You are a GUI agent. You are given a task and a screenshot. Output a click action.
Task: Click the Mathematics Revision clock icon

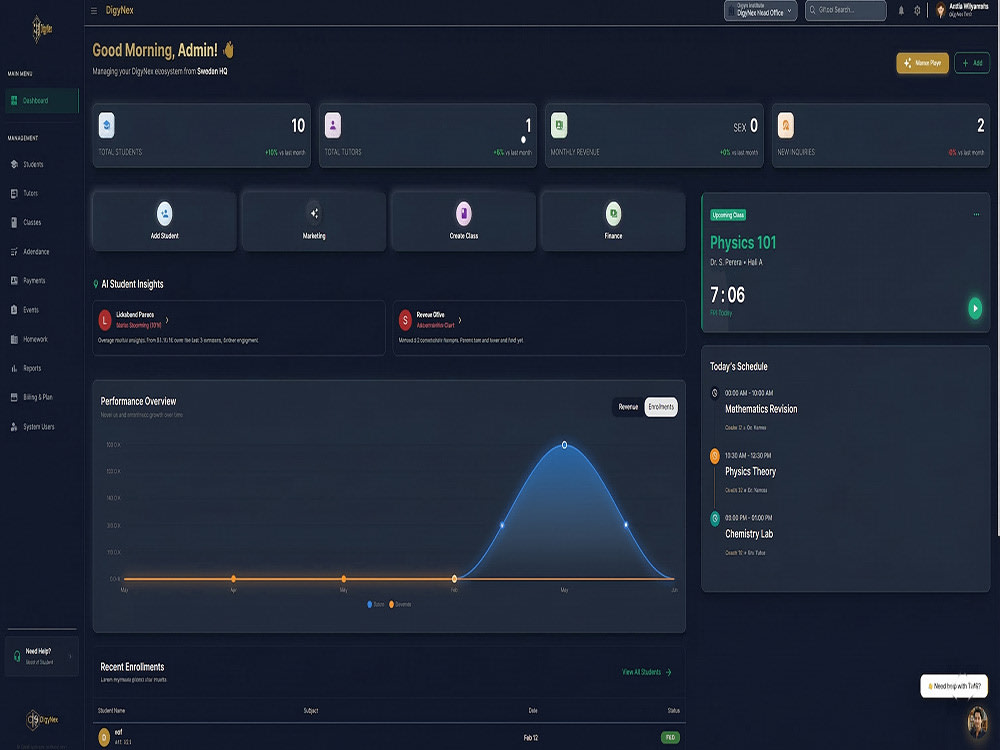click(x=714, y=393)
